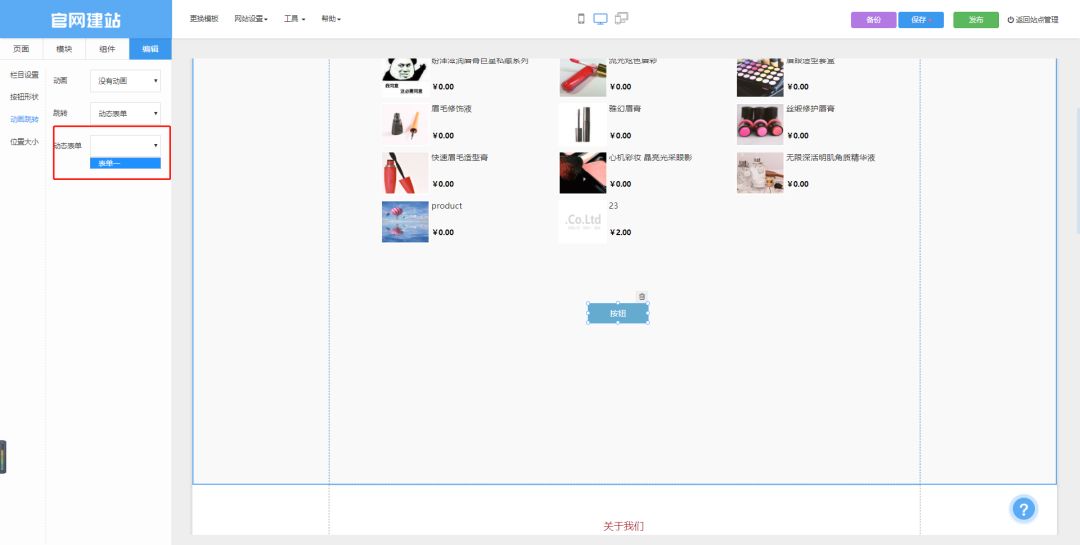Click the product thumbnail with balloons
Image resolution: width=1080 pixels, height=545 pixels.
[404, 221]
